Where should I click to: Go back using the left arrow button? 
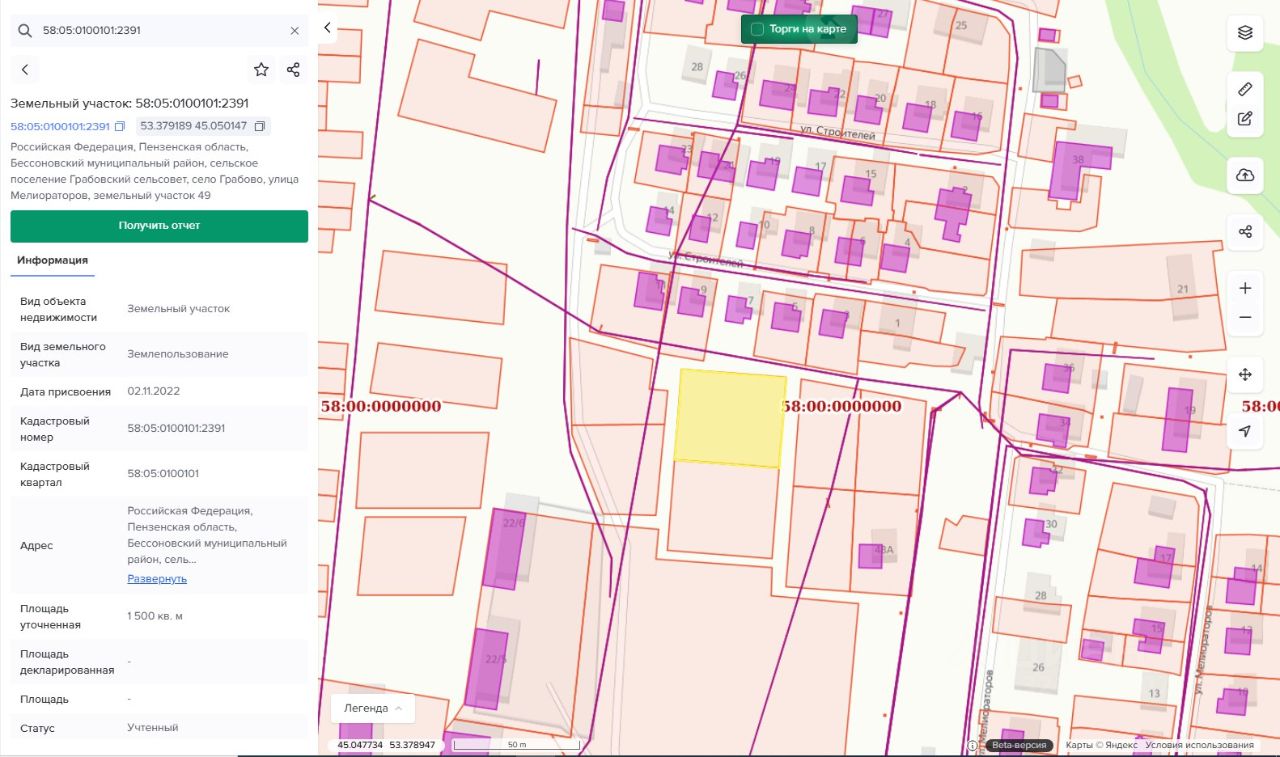(25, 70)
